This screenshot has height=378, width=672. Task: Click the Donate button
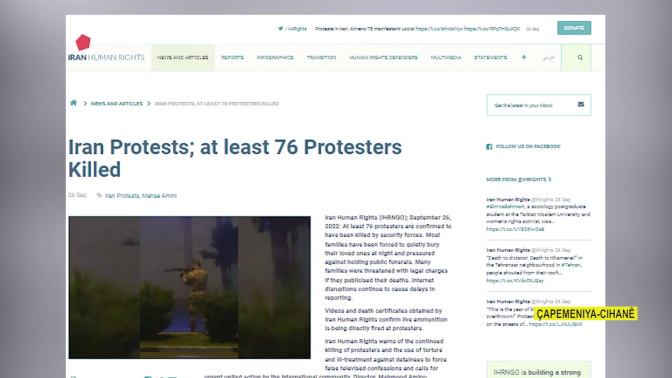[574, 28]
